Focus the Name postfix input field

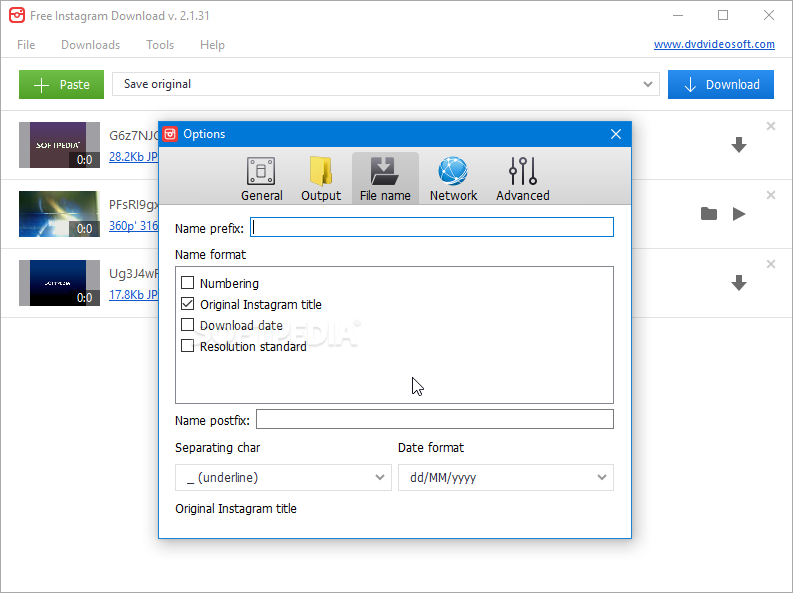point(435,419)
